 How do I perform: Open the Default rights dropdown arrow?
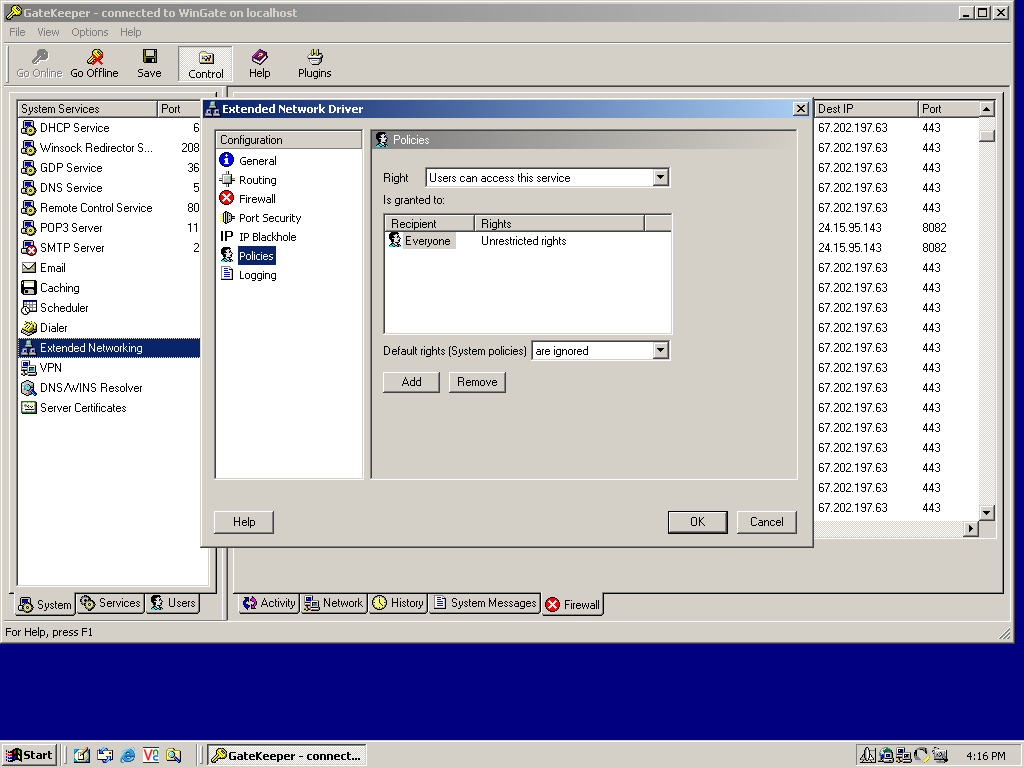pos(660,351)
